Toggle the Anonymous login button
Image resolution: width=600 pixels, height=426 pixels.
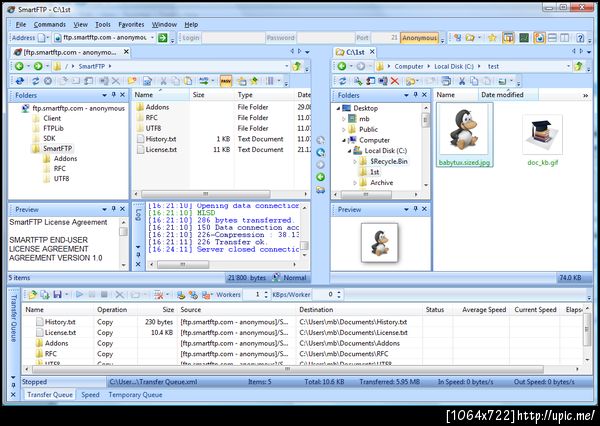(419, 38)
